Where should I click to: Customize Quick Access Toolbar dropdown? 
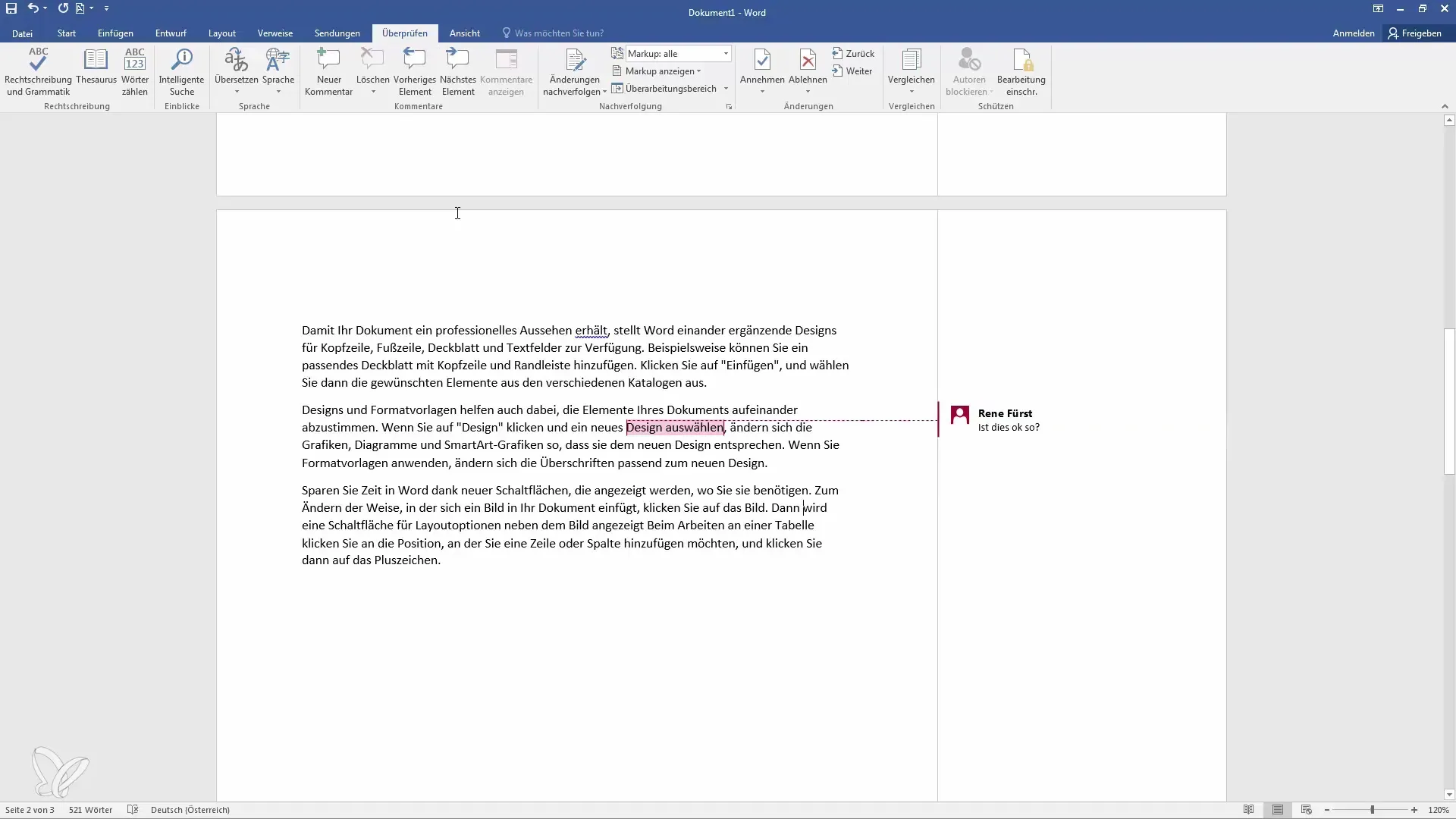click(x=106, y=8)
